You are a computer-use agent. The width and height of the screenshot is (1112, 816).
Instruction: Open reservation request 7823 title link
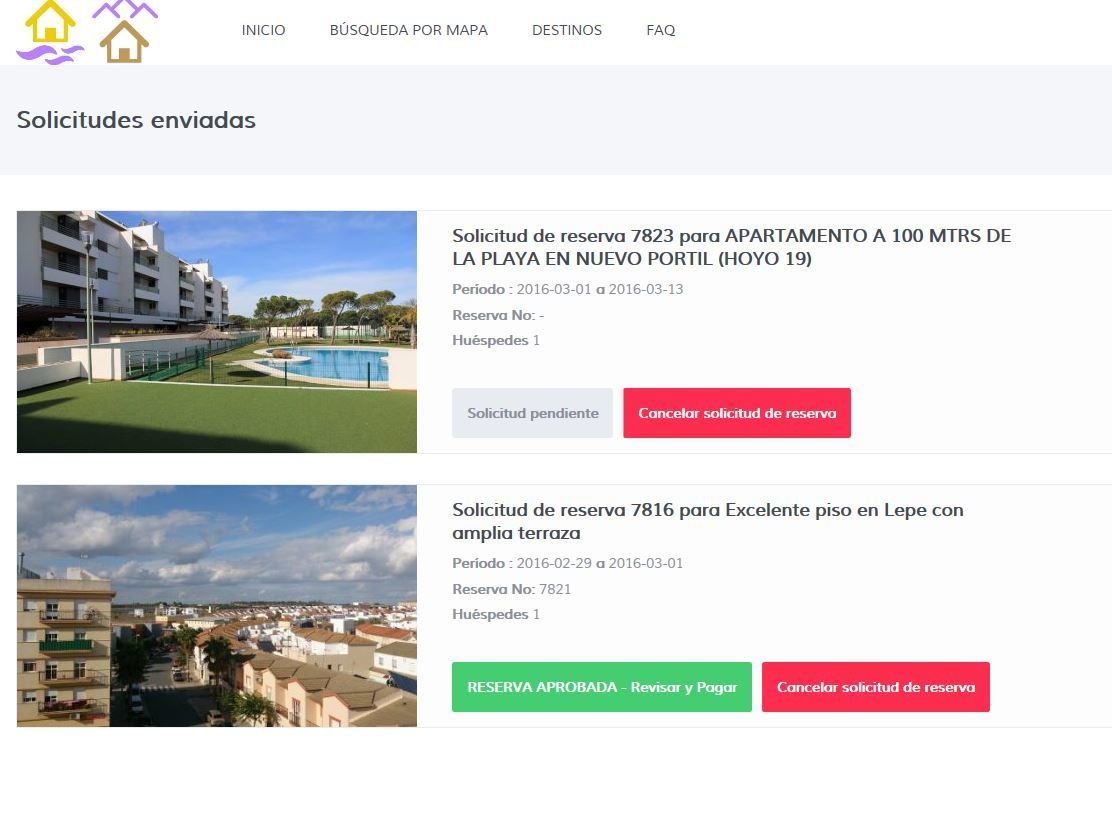(x=731, y=247)
